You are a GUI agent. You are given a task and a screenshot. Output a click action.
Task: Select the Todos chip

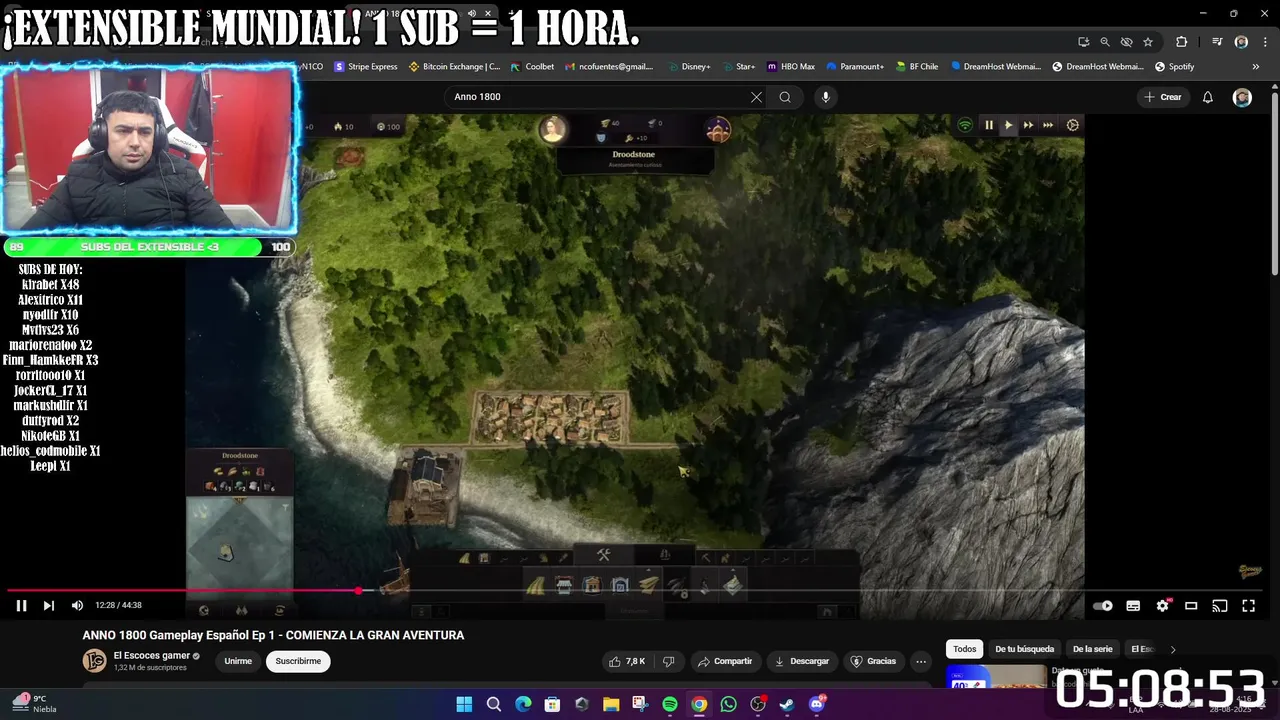tap(964, 649)
